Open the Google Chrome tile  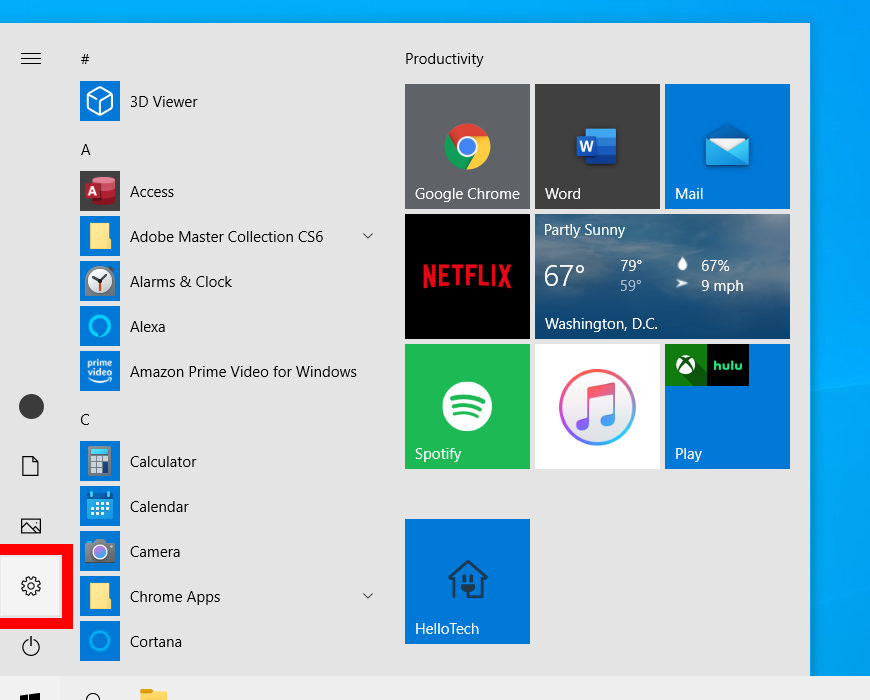[x=467, y=146]
